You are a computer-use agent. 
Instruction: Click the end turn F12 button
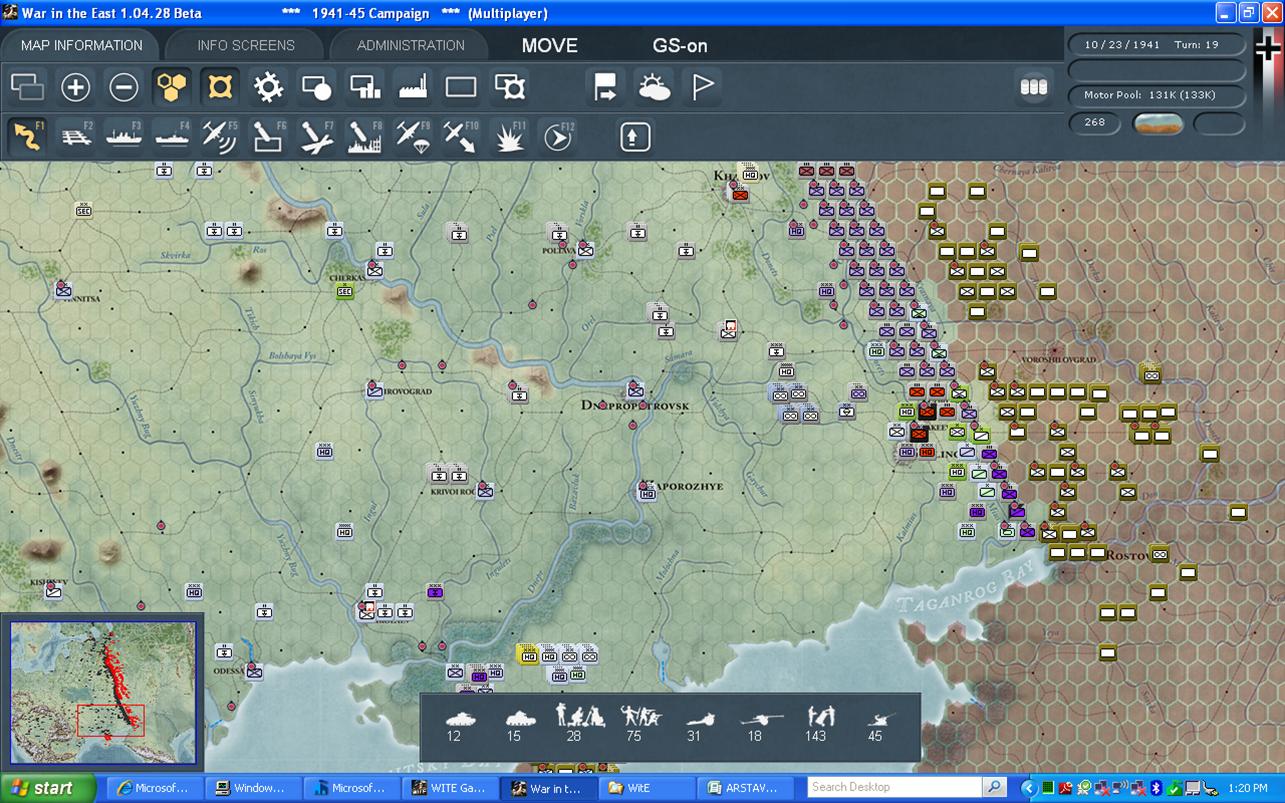[558, 136]
